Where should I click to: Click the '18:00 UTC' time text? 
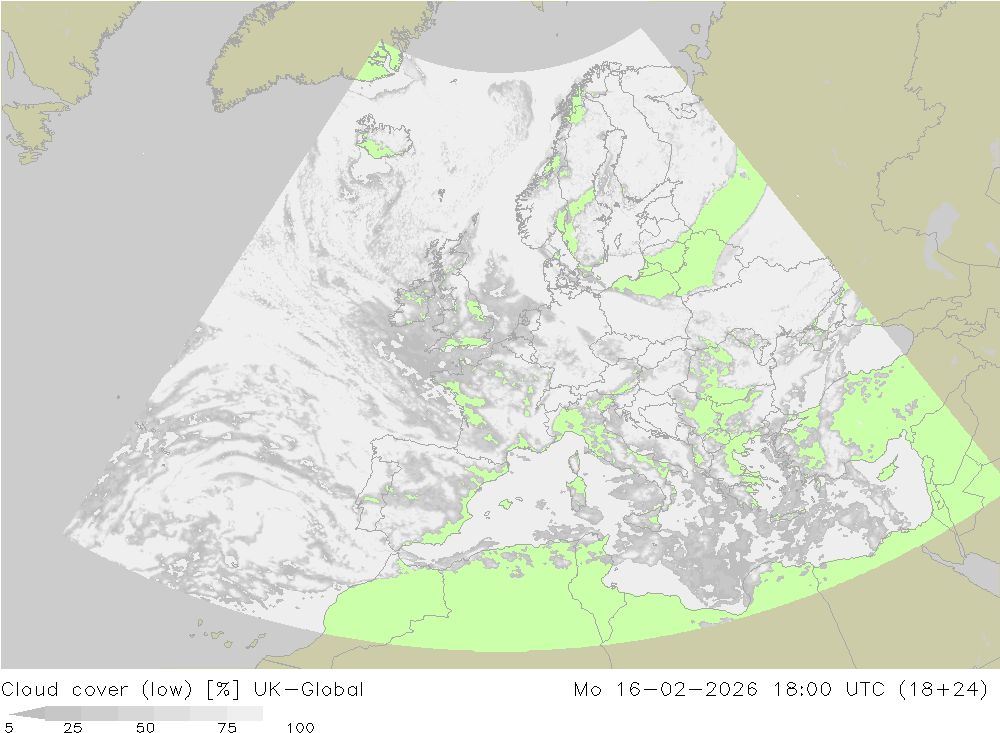pos(829,690)
